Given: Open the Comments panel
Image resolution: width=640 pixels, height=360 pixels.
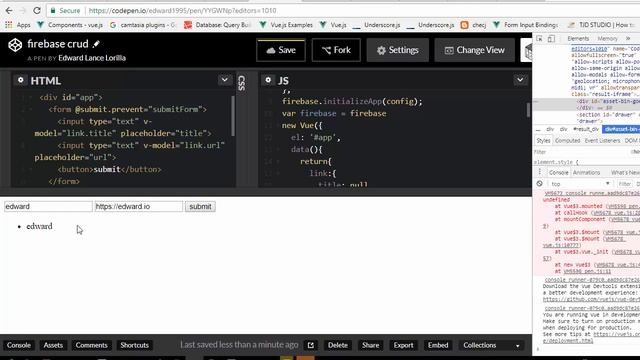Looking at the screenshot, I should point(91,345).
